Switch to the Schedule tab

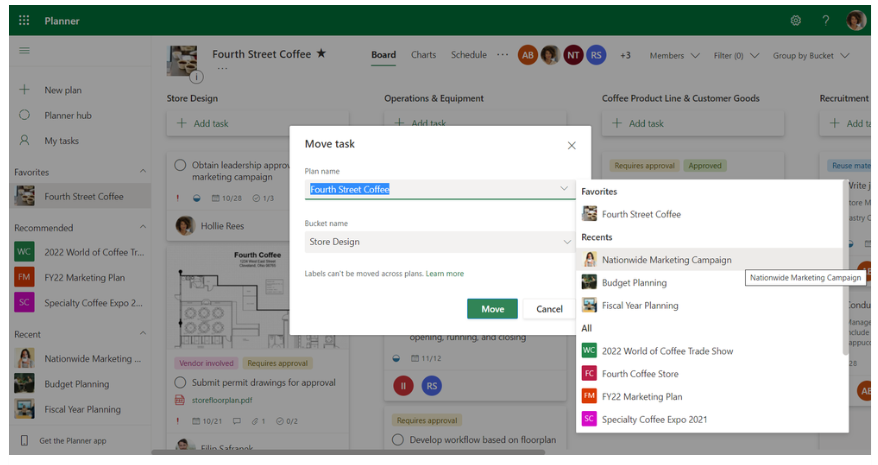click(x=469, y=55)
